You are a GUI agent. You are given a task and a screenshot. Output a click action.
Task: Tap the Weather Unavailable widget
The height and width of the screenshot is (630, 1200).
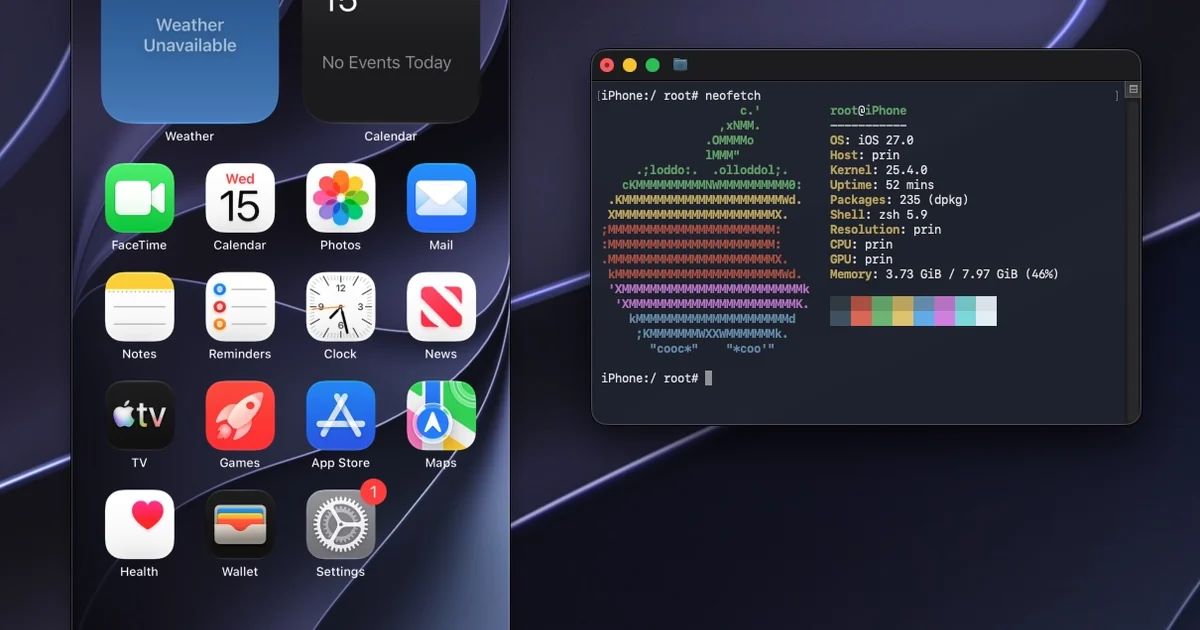point(190,60)
